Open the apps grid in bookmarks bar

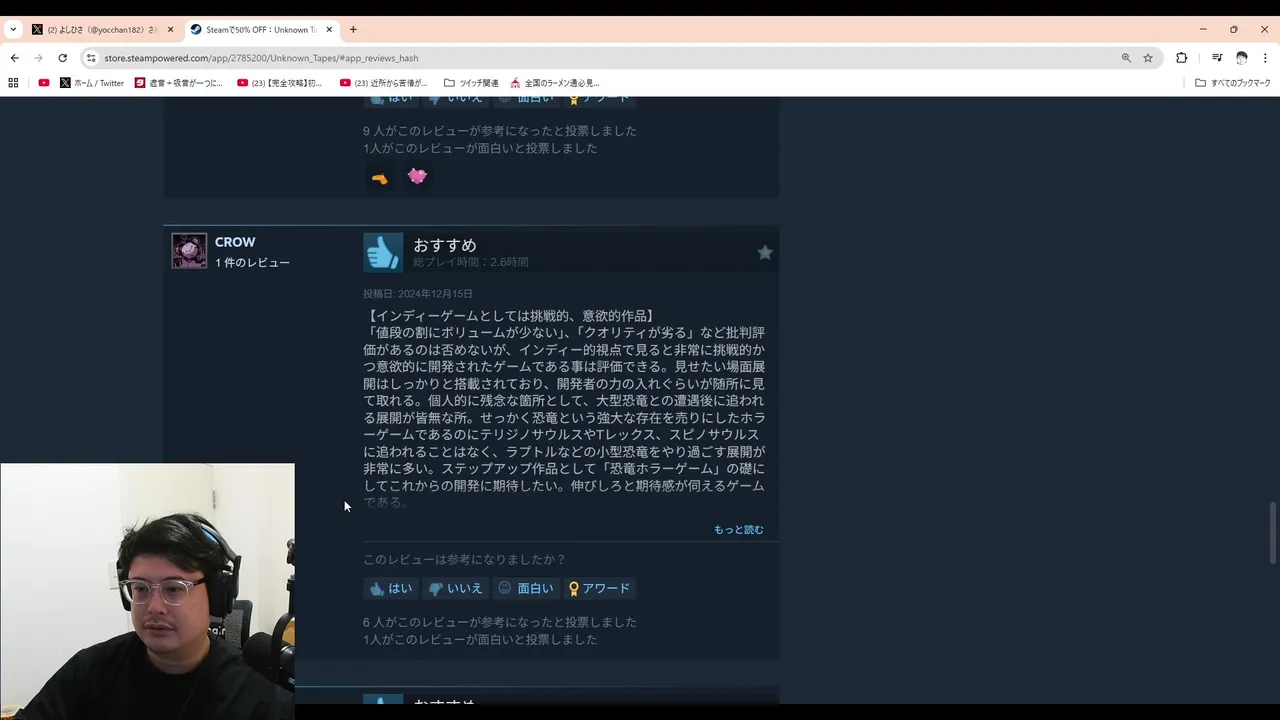click(13, 83)
